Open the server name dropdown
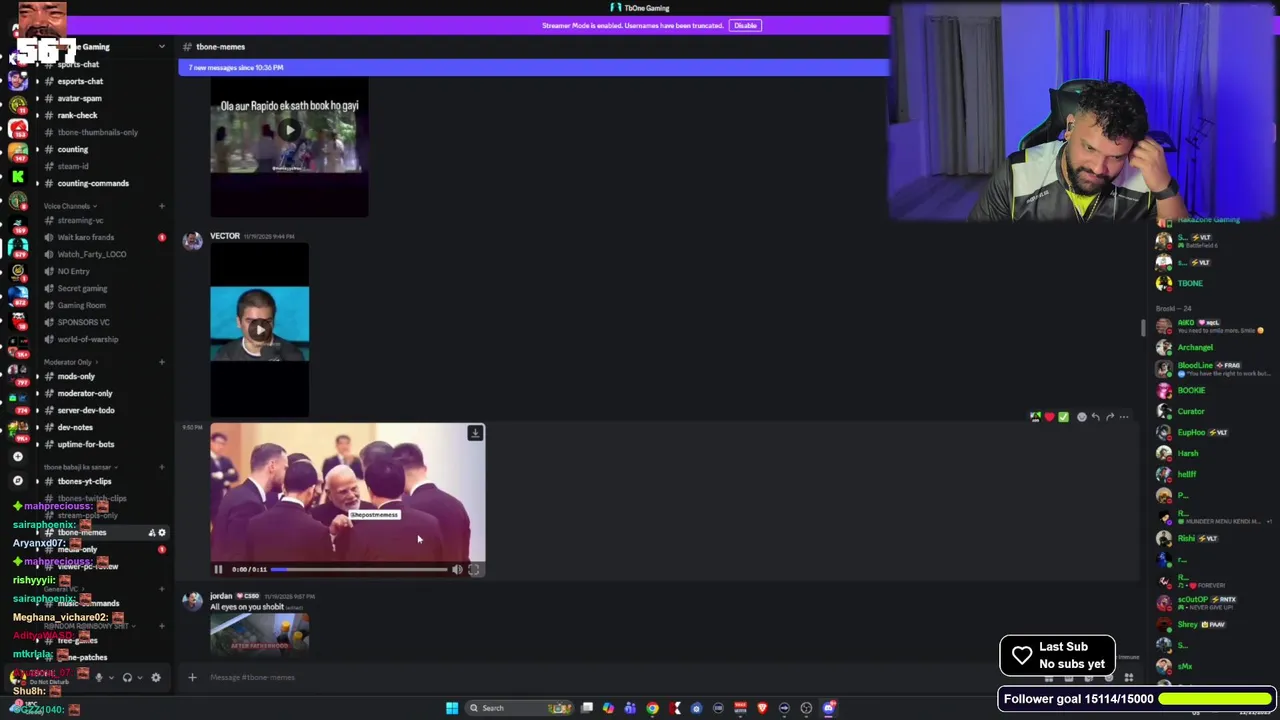 click(162, 47)
